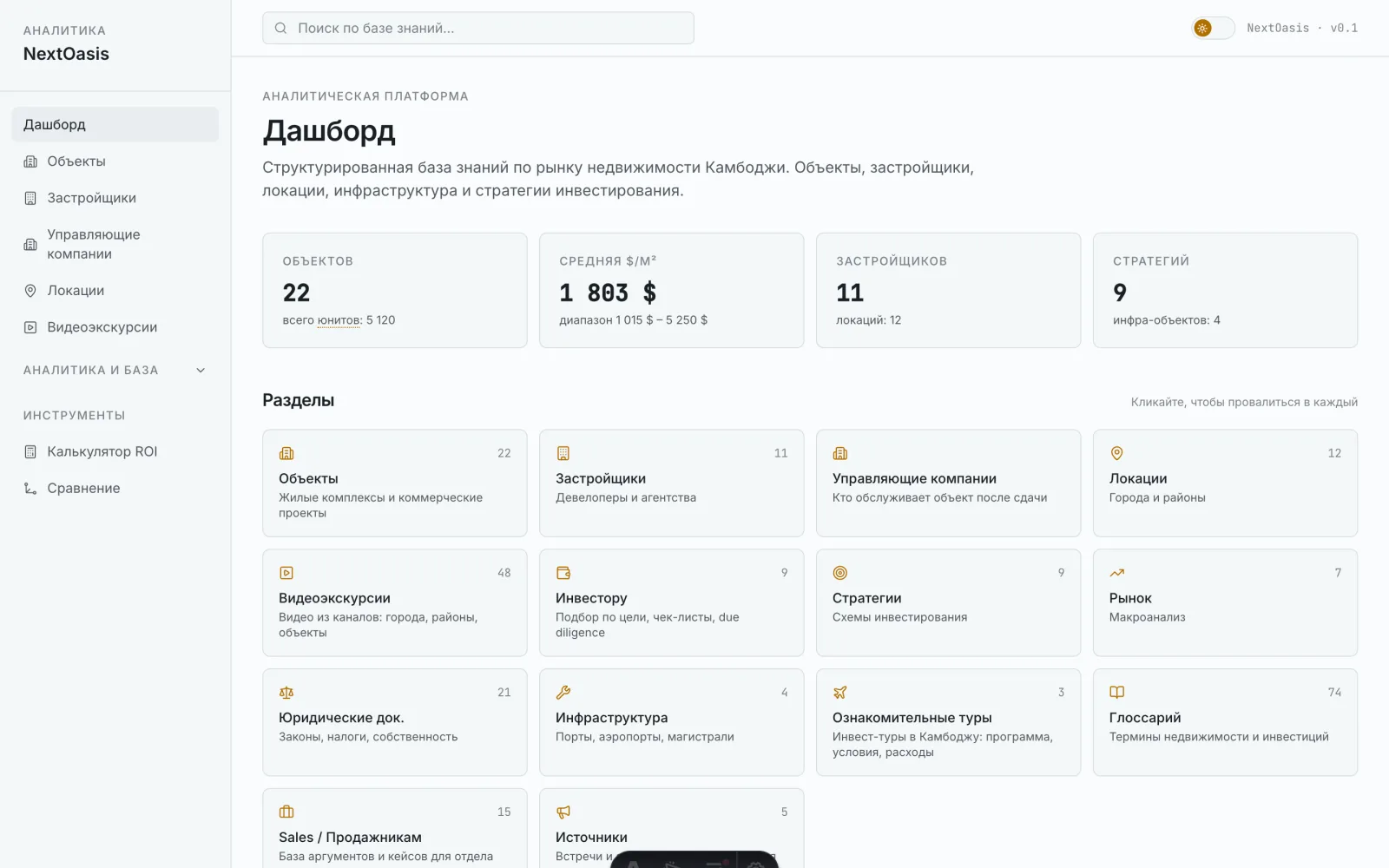Image resolution: width=1389 pixels, height=868 pixels.
Task: Click the NextOasis · v0.1 version label
Action: [x=1302, y=28]
